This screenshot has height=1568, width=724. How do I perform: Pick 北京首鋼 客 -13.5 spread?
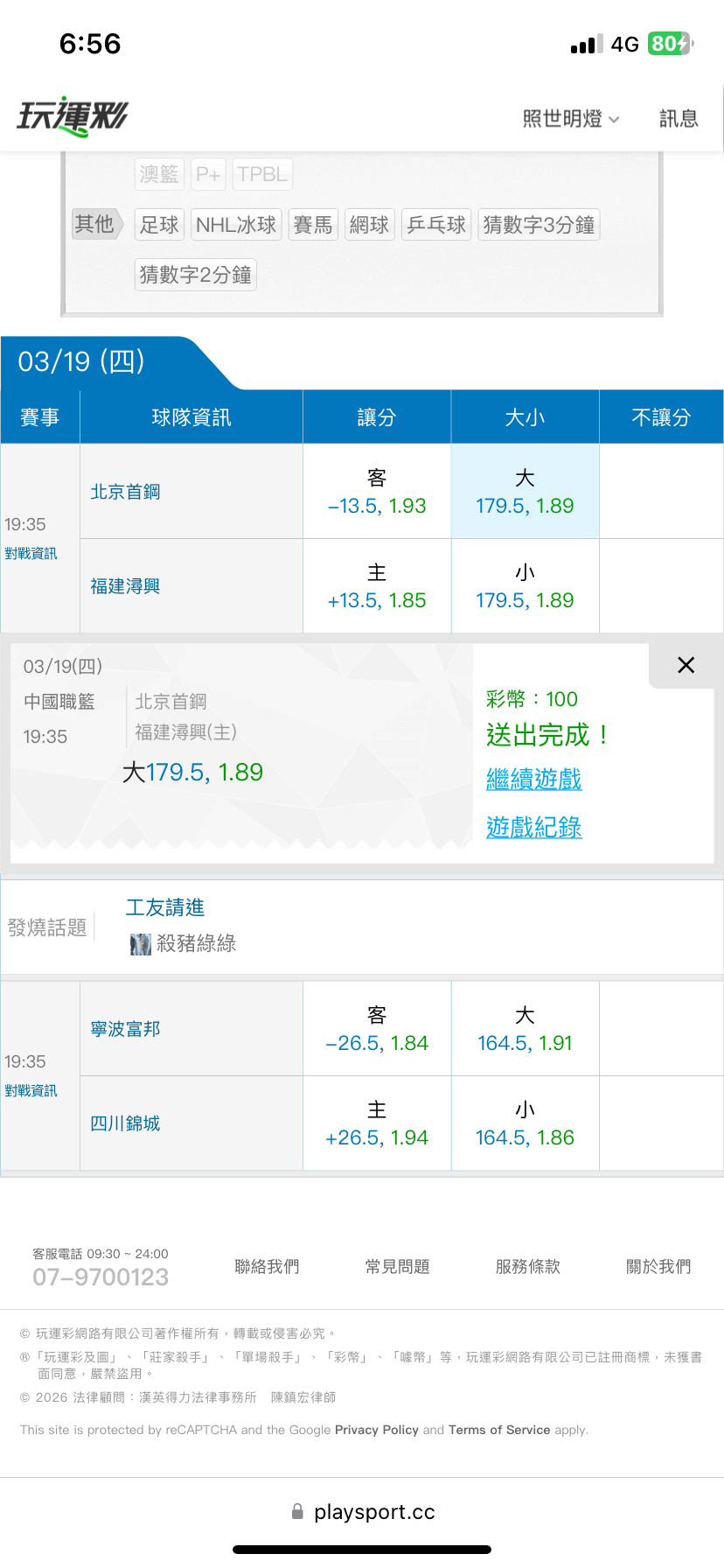coord(377,492)
